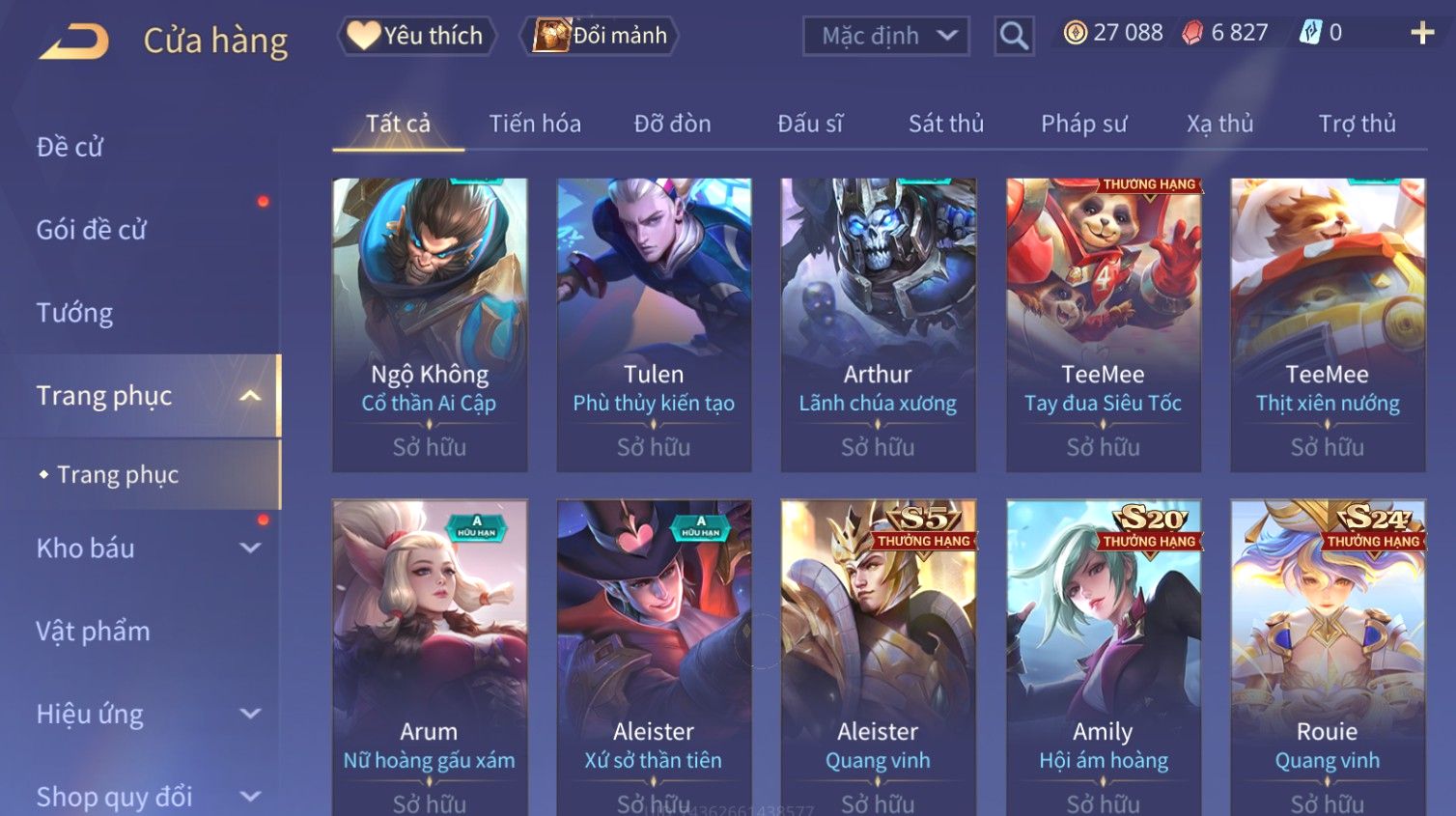Expand the Hiệu ứng sidebar section
Image resolution: width=1456 pixels, height=816 pixels.
pos(250,714)
